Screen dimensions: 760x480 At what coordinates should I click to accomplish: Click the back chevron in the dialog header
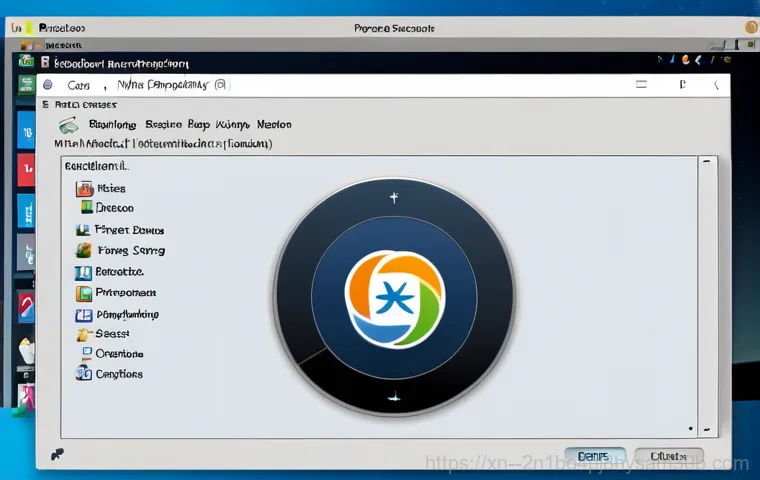coord(716,85)
